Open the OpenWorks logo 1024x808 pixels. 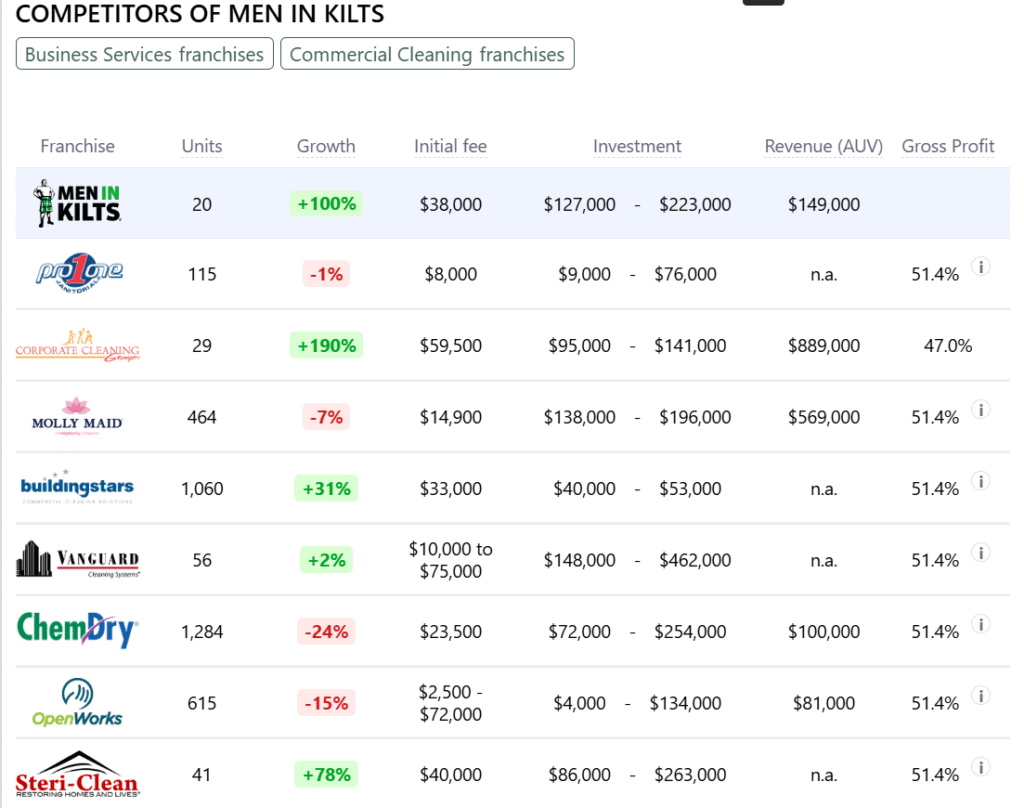(x=77, y=702)
